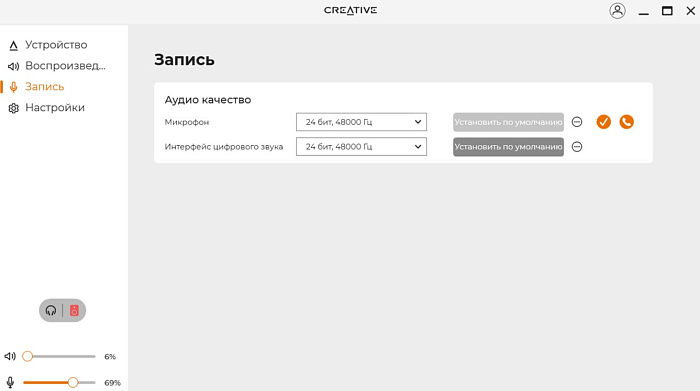
Task: Click the orange phone communication device icon
Action: click(x=626, y=122)
